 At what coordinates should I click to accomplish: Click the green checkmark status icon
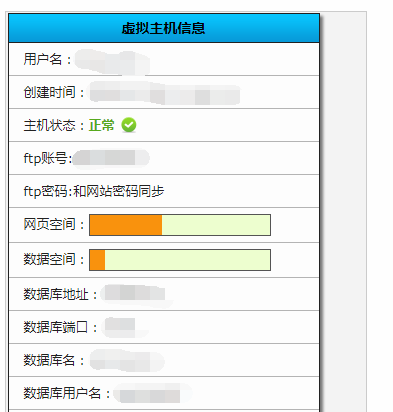point(129,125)
